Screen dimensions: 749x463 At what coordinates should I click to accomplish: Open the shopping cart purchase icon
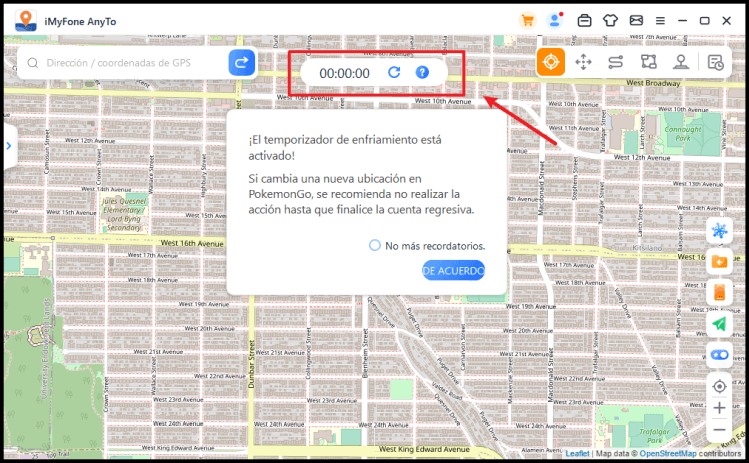pos(527,21)
